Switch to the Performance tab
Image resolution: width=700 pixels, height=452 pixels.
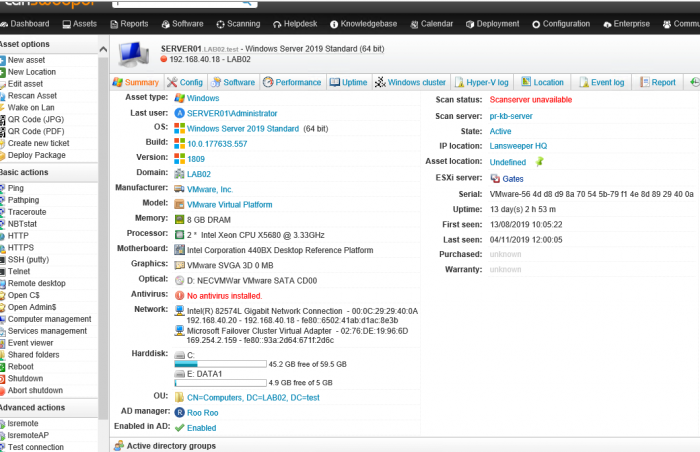292,82
